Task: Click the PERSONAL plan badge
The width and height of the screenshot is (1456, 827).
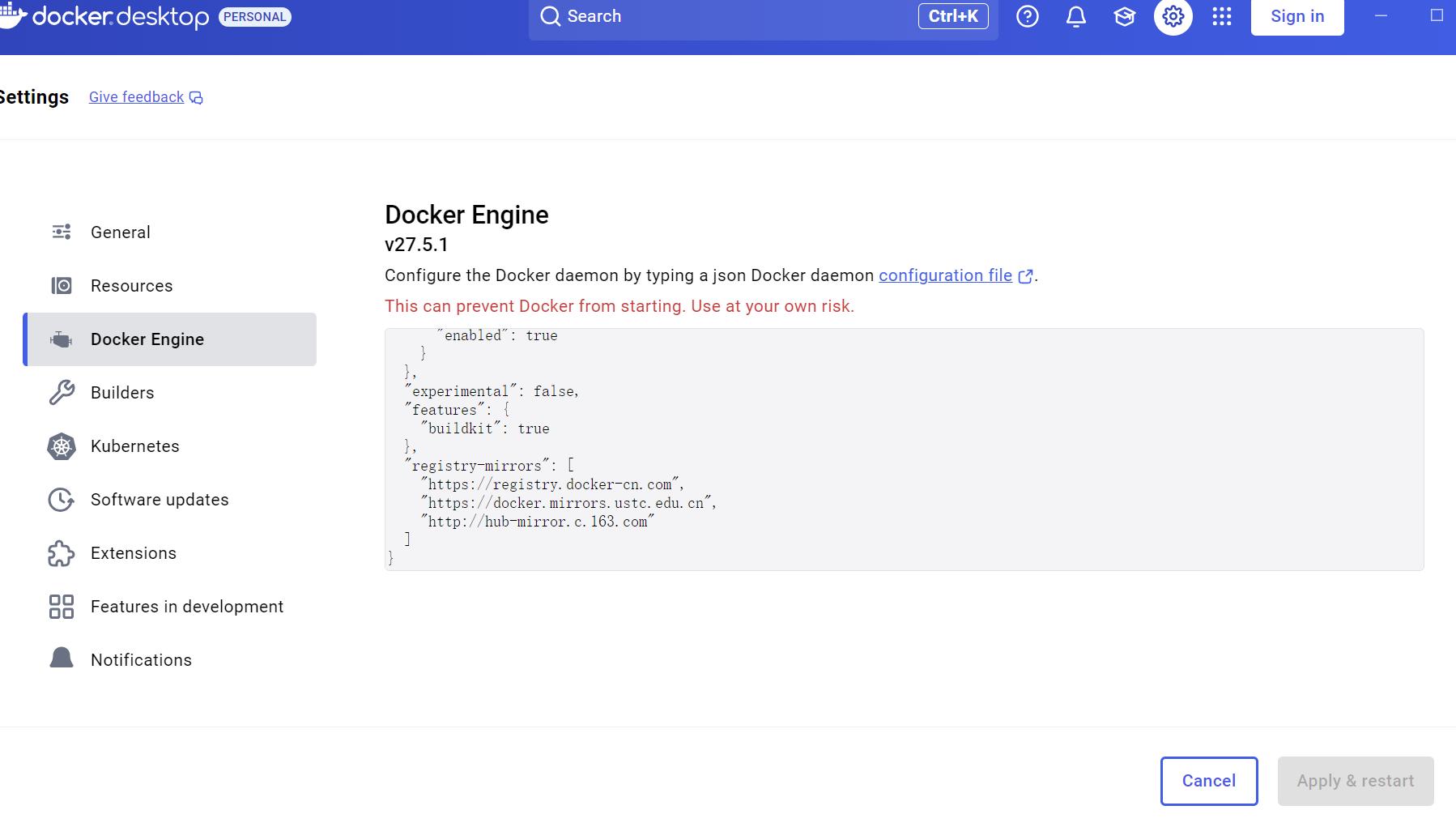Action: 255,17
